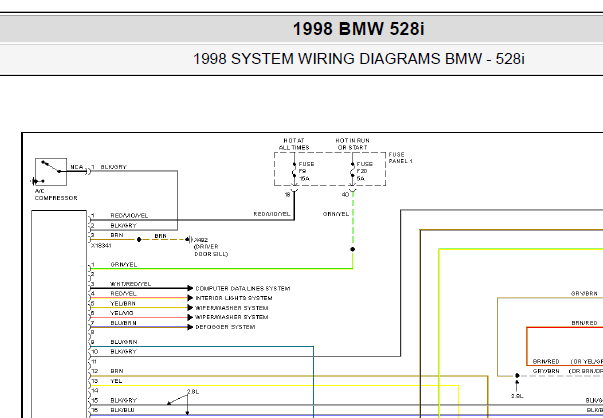Click the RED/VIO/YEL label at connector pin 1

click(129, 216)
